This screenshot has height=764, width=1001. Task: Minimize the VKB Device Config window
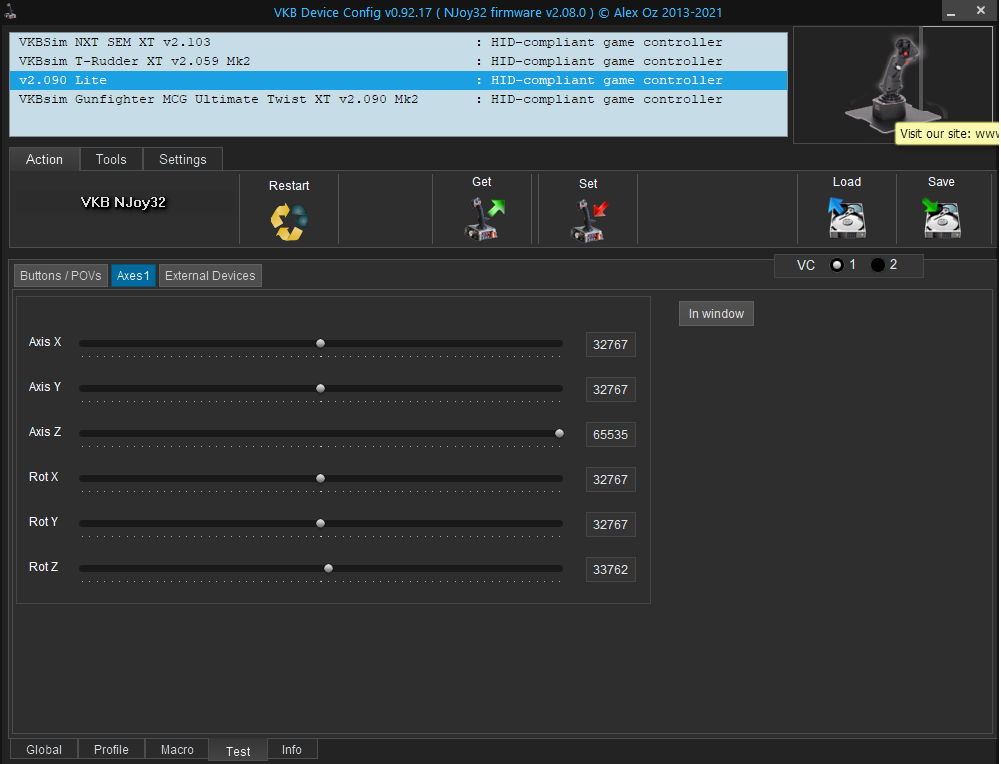951,11
